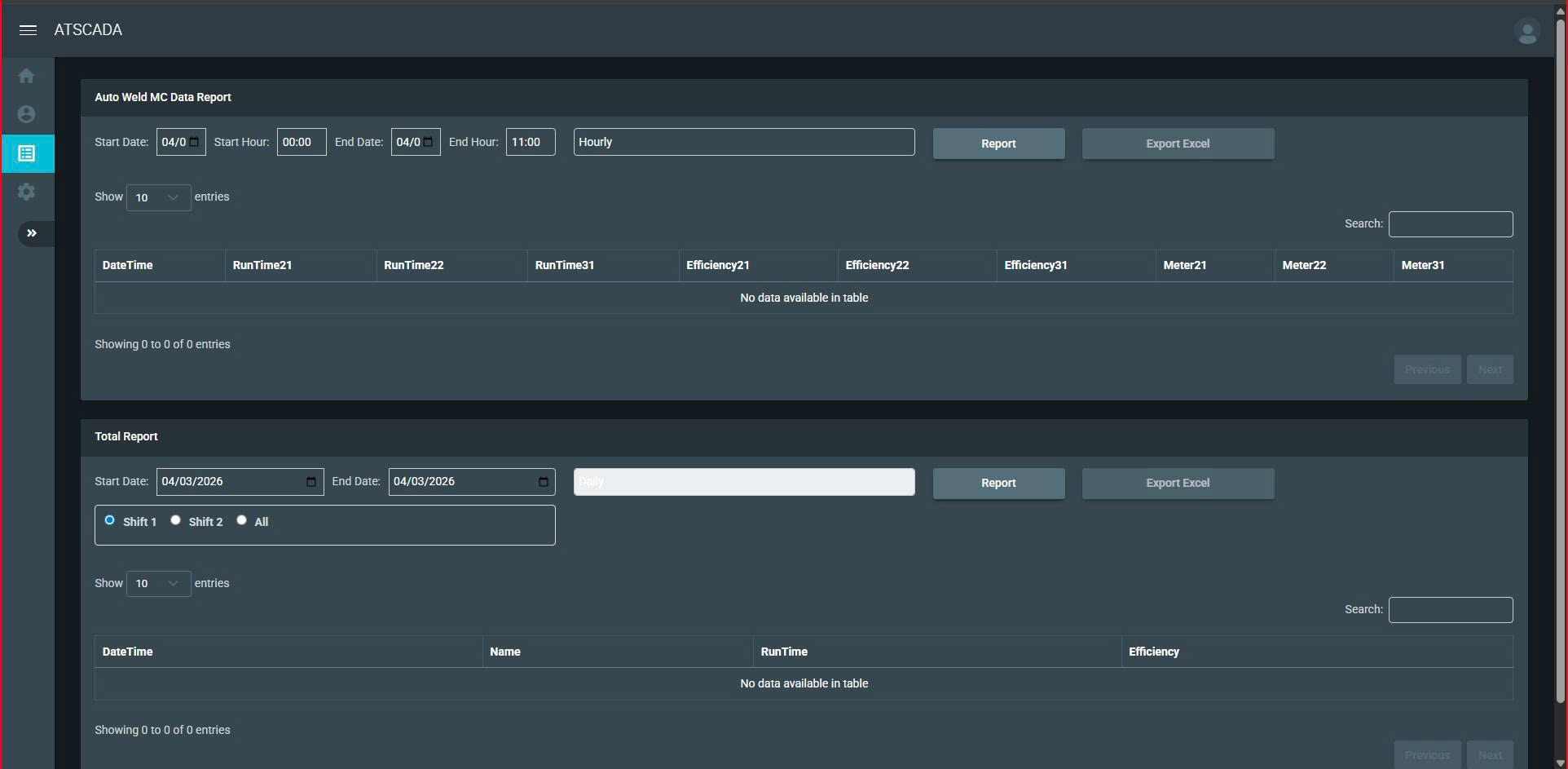Open settings gear in sidebar
1568x769 pixels.
[27, 192]
